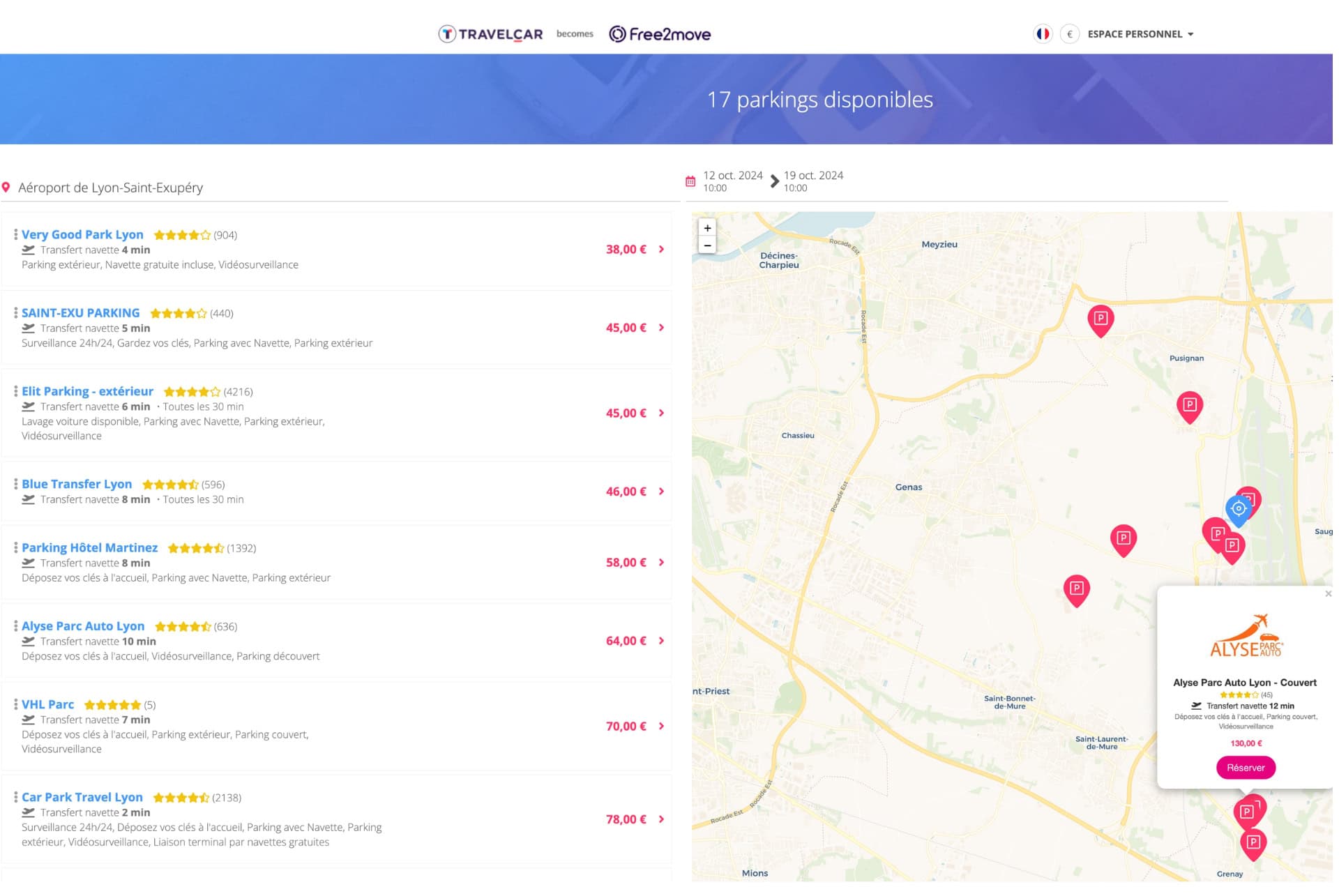Viewport: 1339px width, 896px height.
Task: Click the three-dot icon beside Very Good Park Lyon
Action: pyautogui.click(x=15, y=234)
